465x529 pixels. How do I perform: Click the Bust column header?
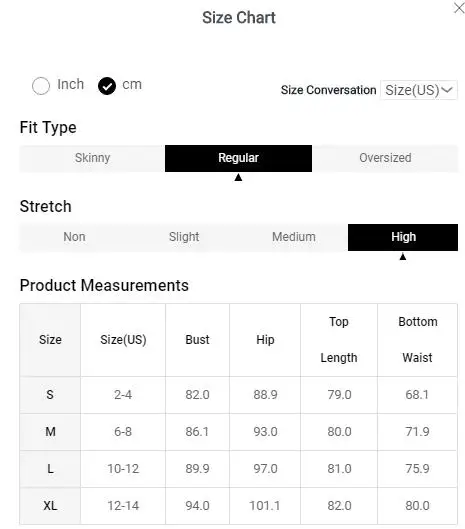[197, 340]
